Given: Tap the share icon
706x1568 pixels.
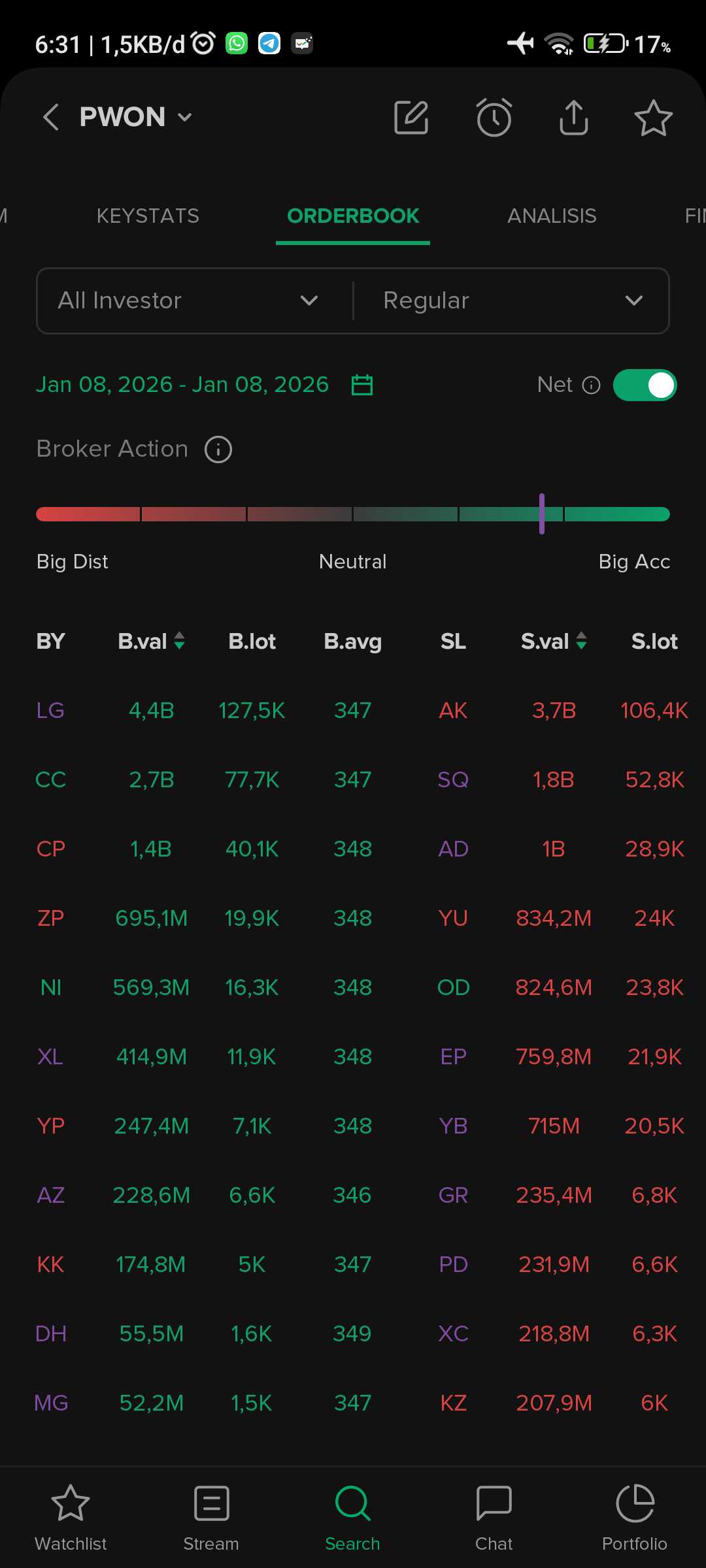Looking at the screenshot, I should (x=574, y=118).
